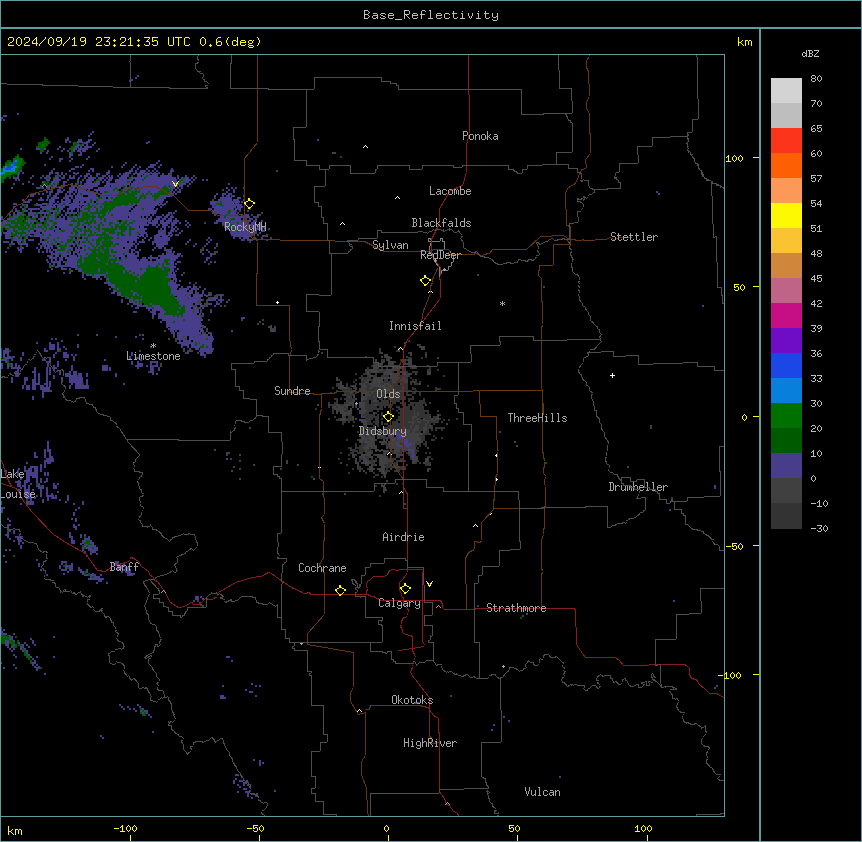The image size is (862, 842).
Task: Click the Sundre town label
Action: click(x=292, y=391)
